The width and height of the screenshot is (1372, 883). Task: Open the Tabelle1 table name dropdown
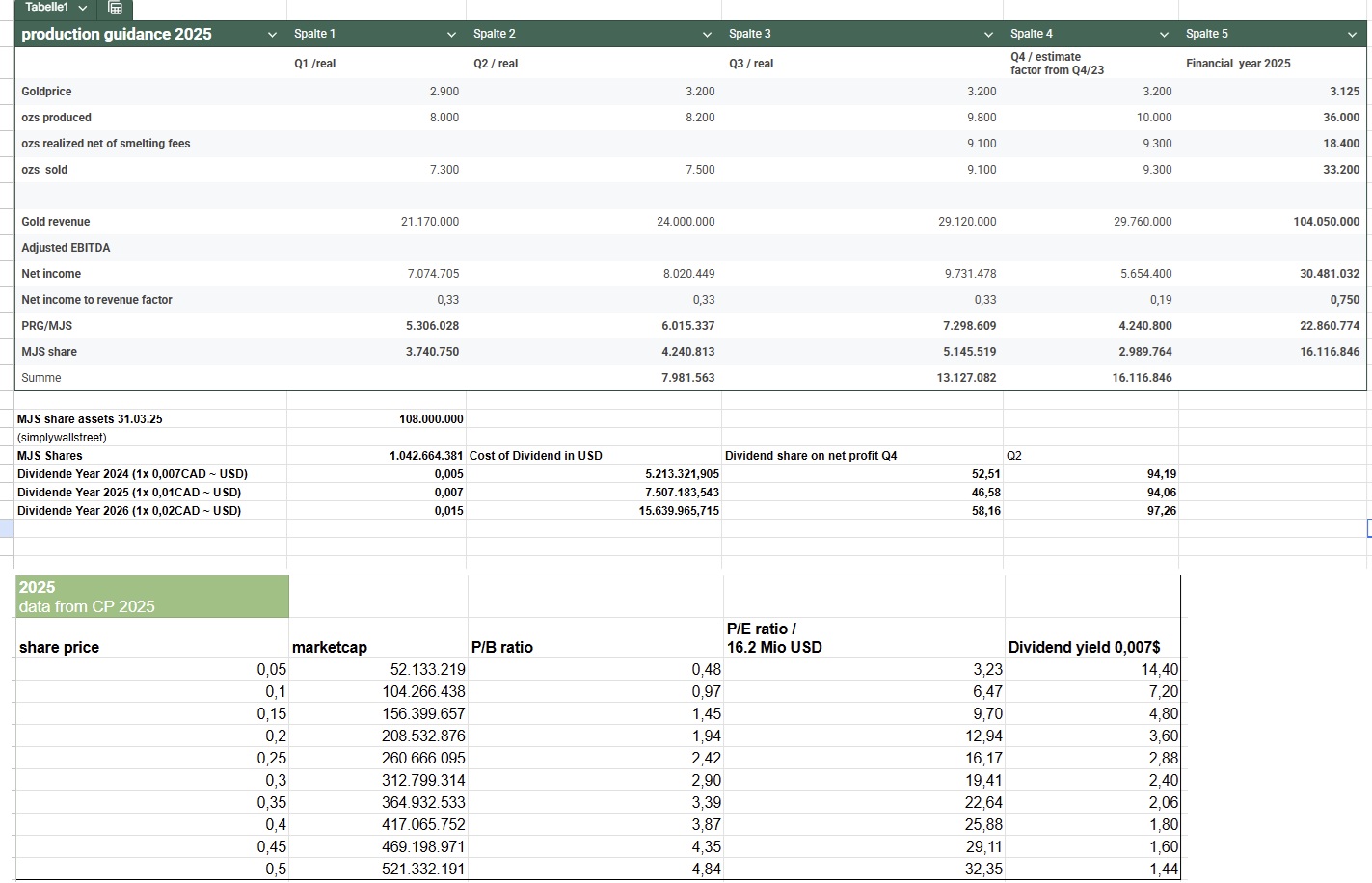(x=82, y=9)
